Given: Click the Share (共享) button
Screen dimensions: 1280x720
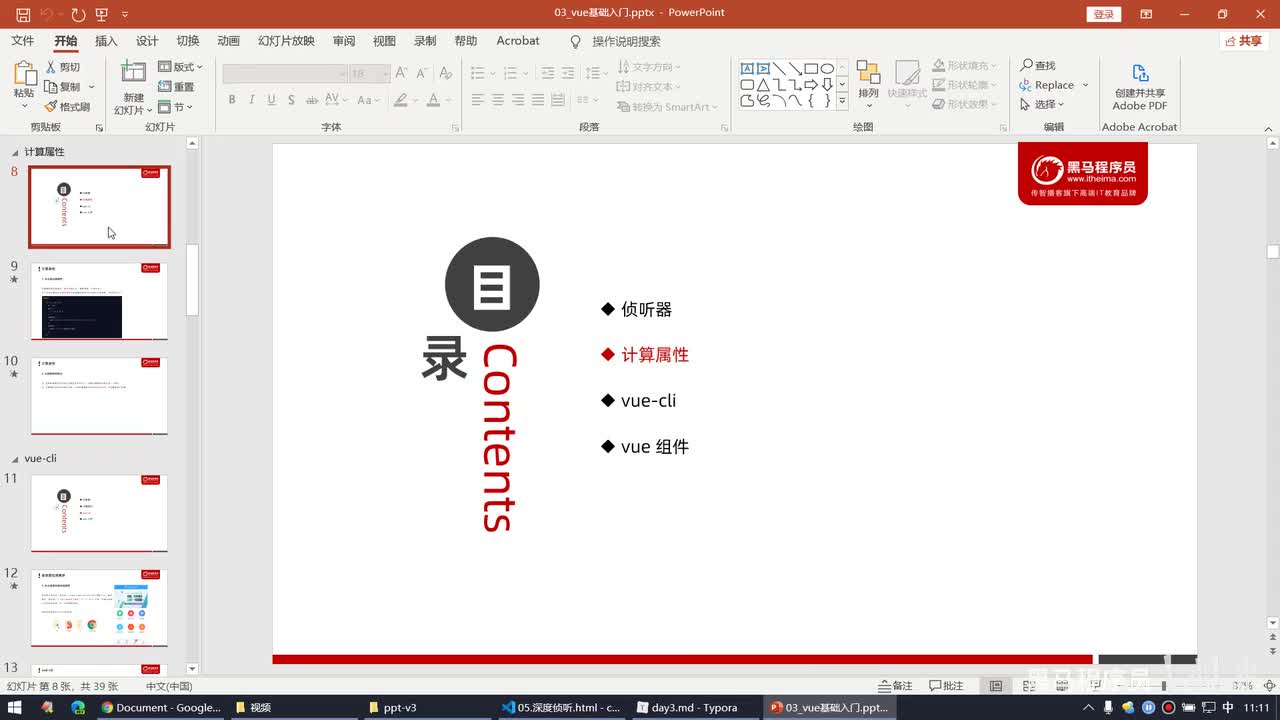Looking at the screenshot, I should pos(1244,41).
